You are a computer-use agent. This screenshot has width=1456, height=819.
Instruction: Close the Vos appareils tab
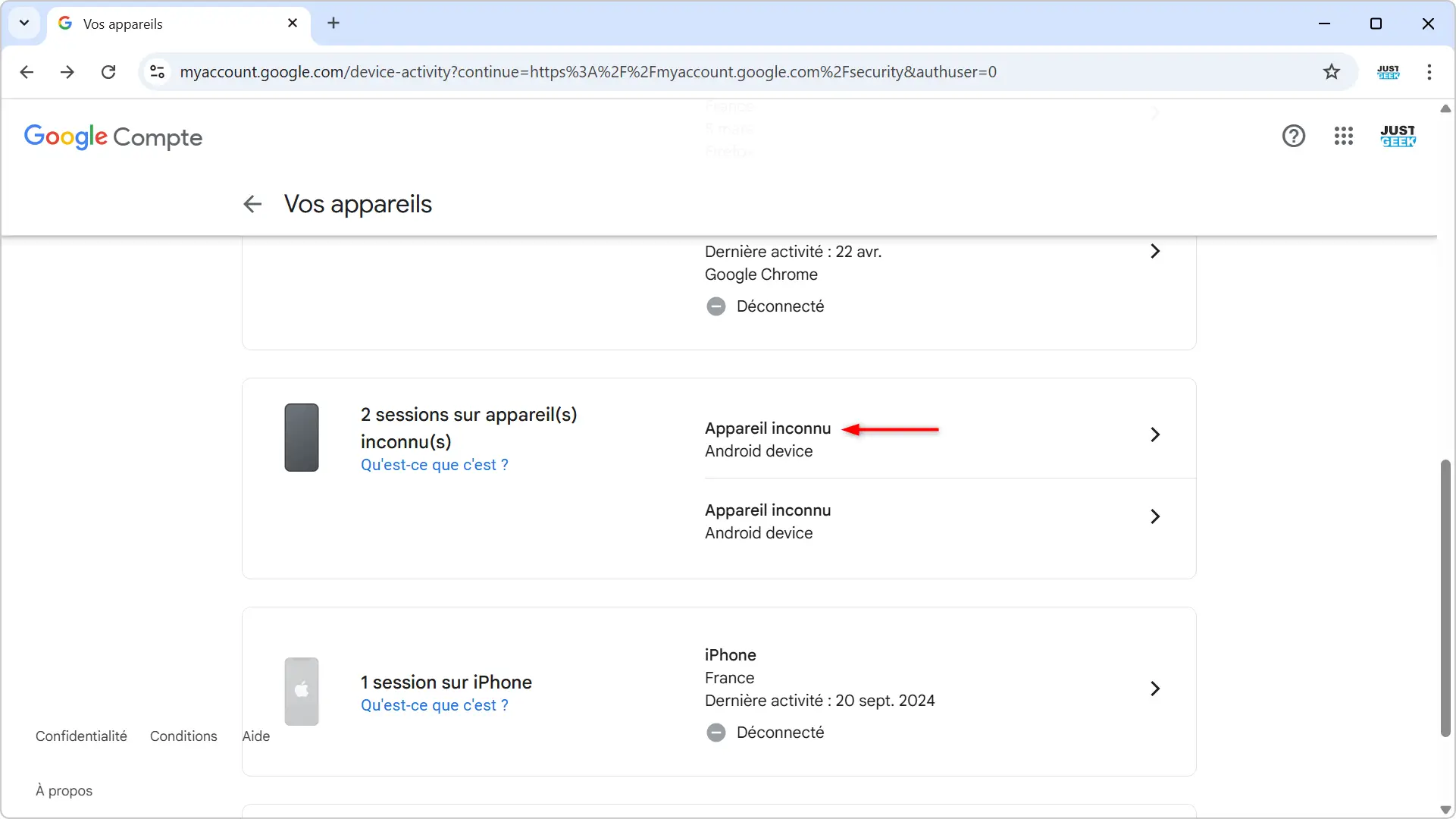tap(293, 23)
